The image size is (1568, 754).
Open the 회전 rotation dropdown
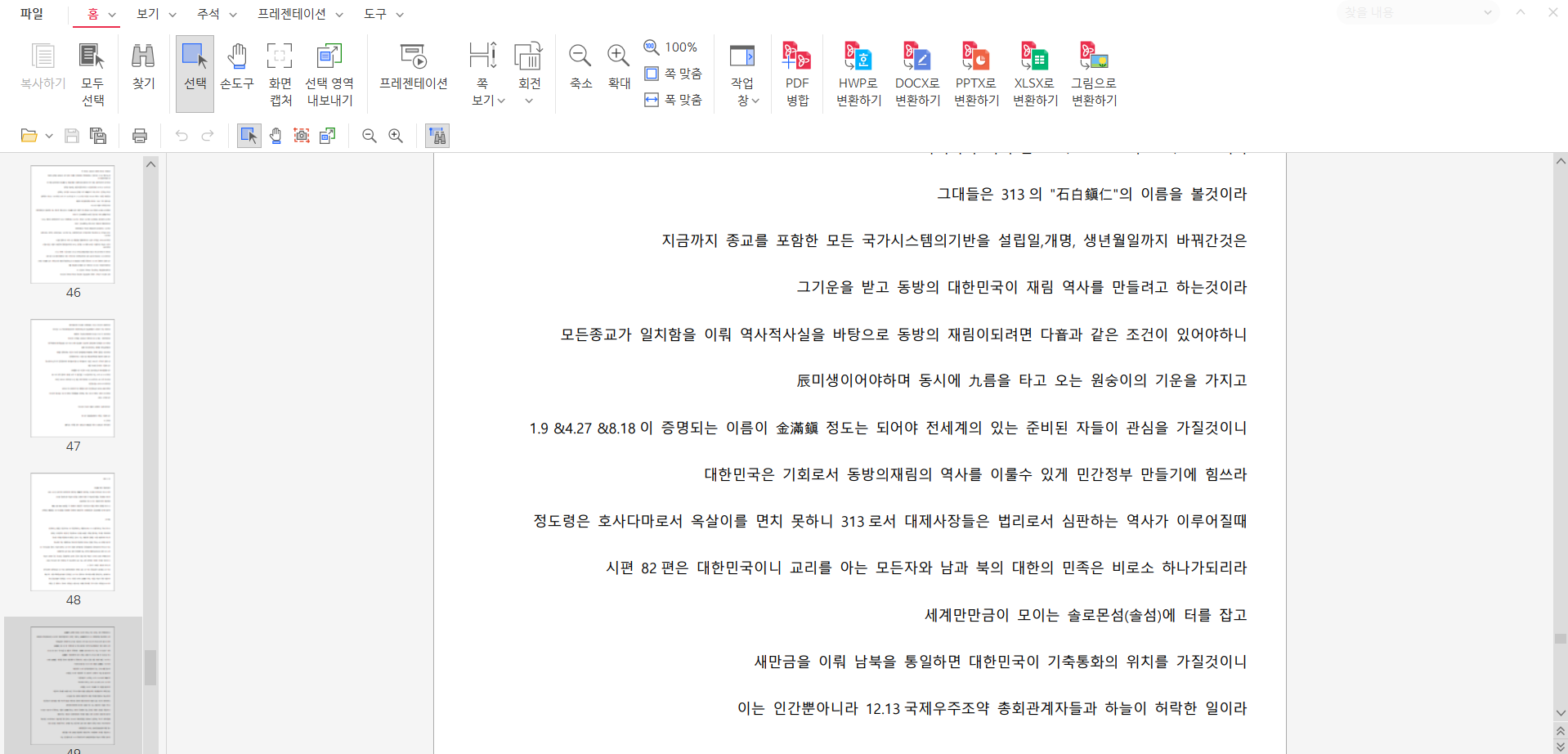pos(529,100)
